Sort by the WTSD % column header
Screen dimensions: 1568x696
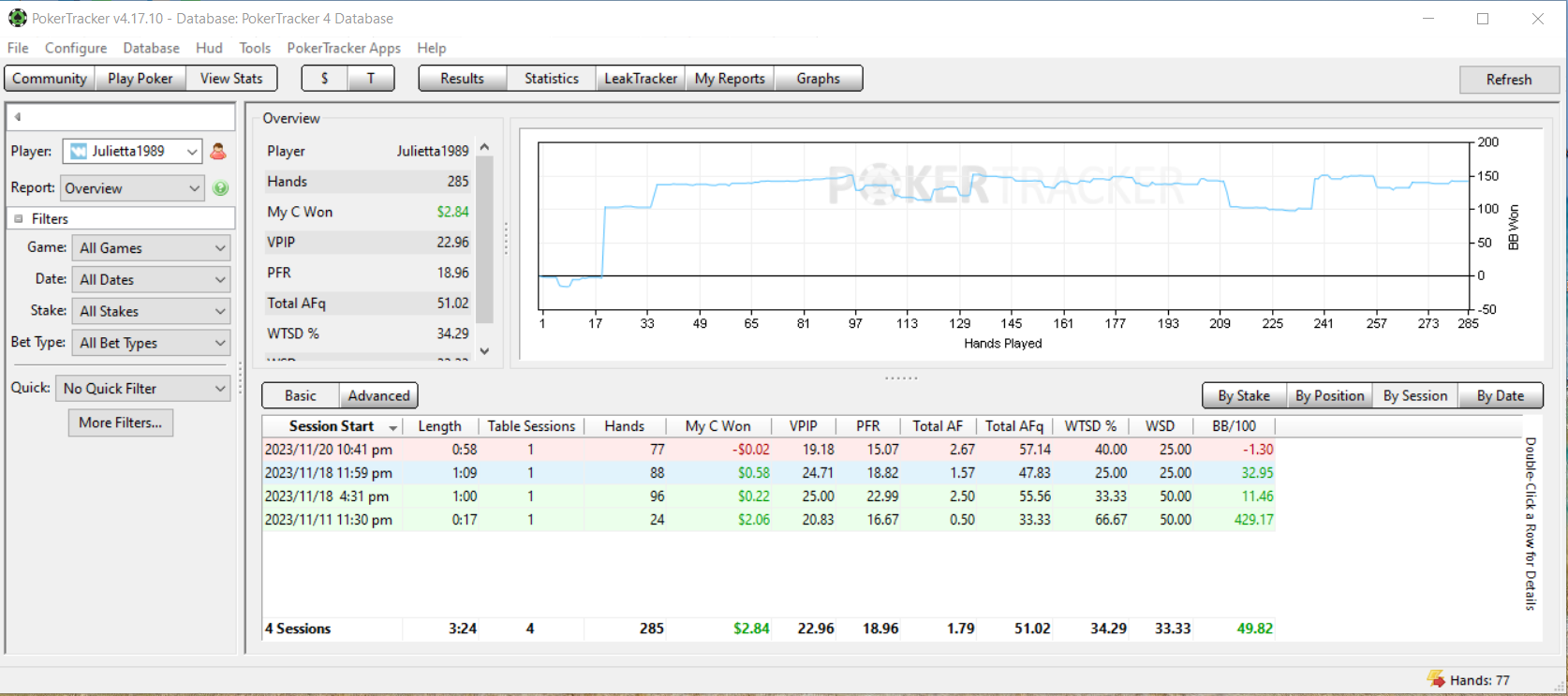coord(1091,426)
